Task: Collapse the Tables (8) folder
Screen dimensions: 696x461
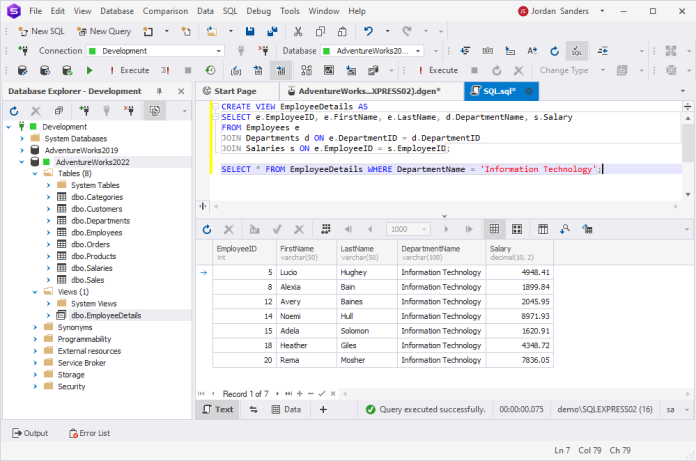Action: coord(35,173)
